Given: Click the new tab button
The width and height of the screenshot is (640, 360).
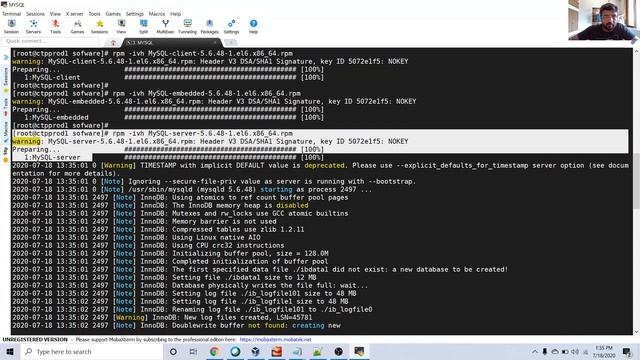Looking at the screenshot, I should 231,42.
